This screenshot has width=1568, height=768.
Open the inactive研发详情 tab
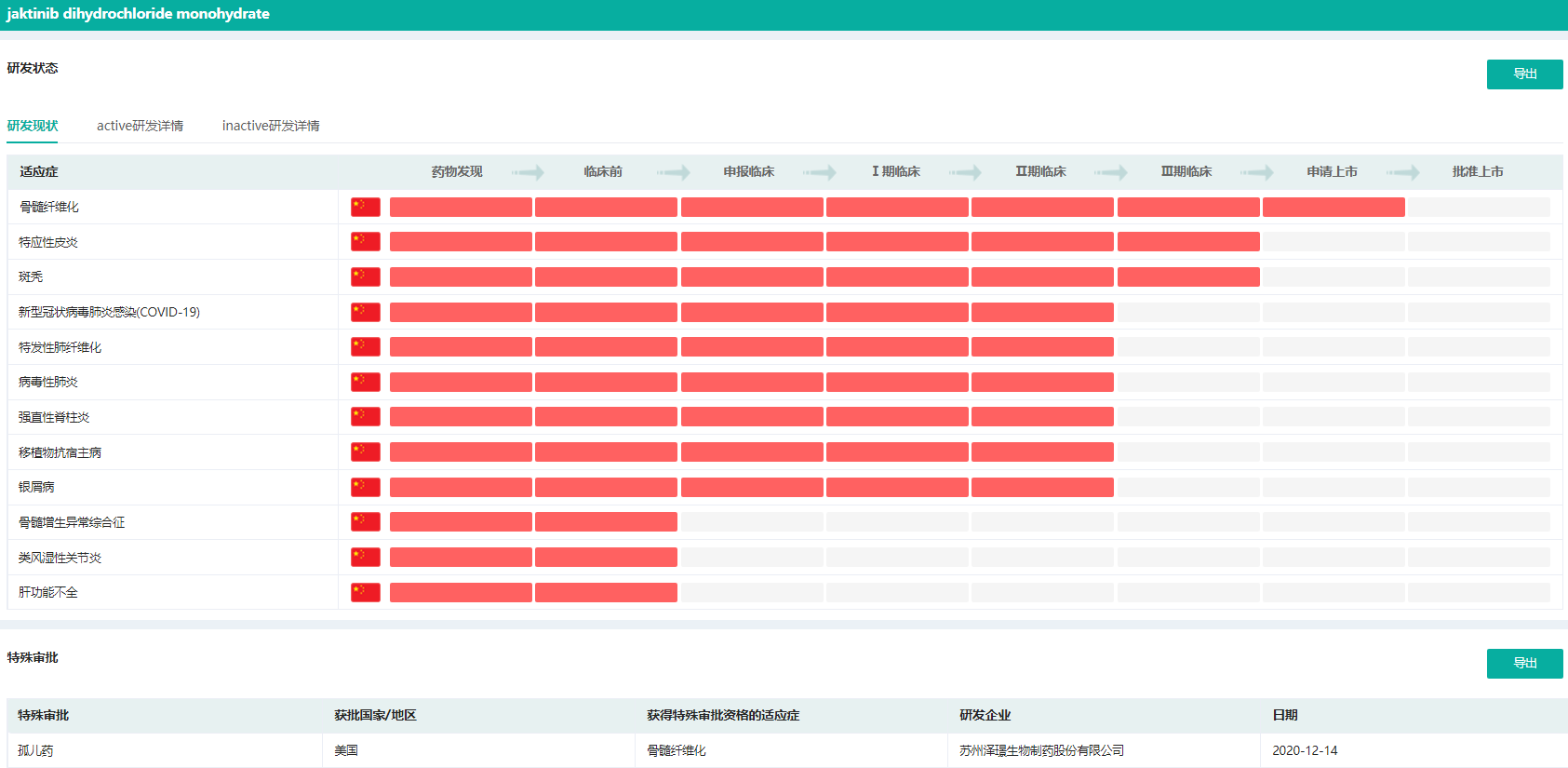click(x=271, y=126)
